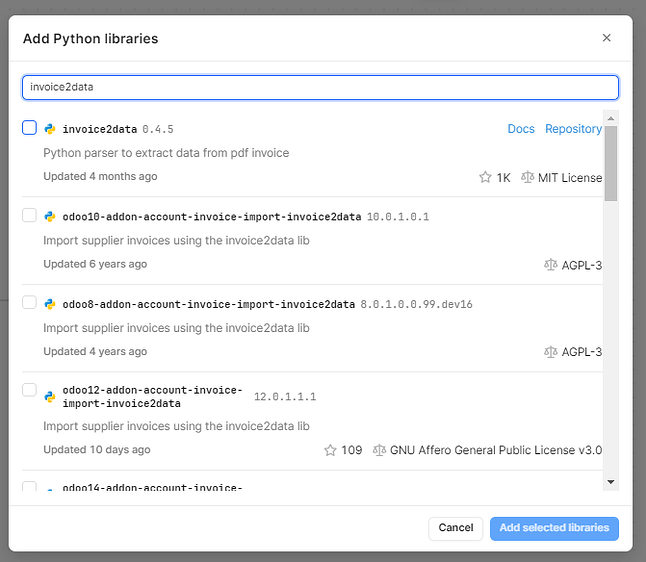Viewport: 646px width, 562px height.
Task: Click the odoo10-addon-account-invoice-import-invoice2data name
Action: pos(212,217)
